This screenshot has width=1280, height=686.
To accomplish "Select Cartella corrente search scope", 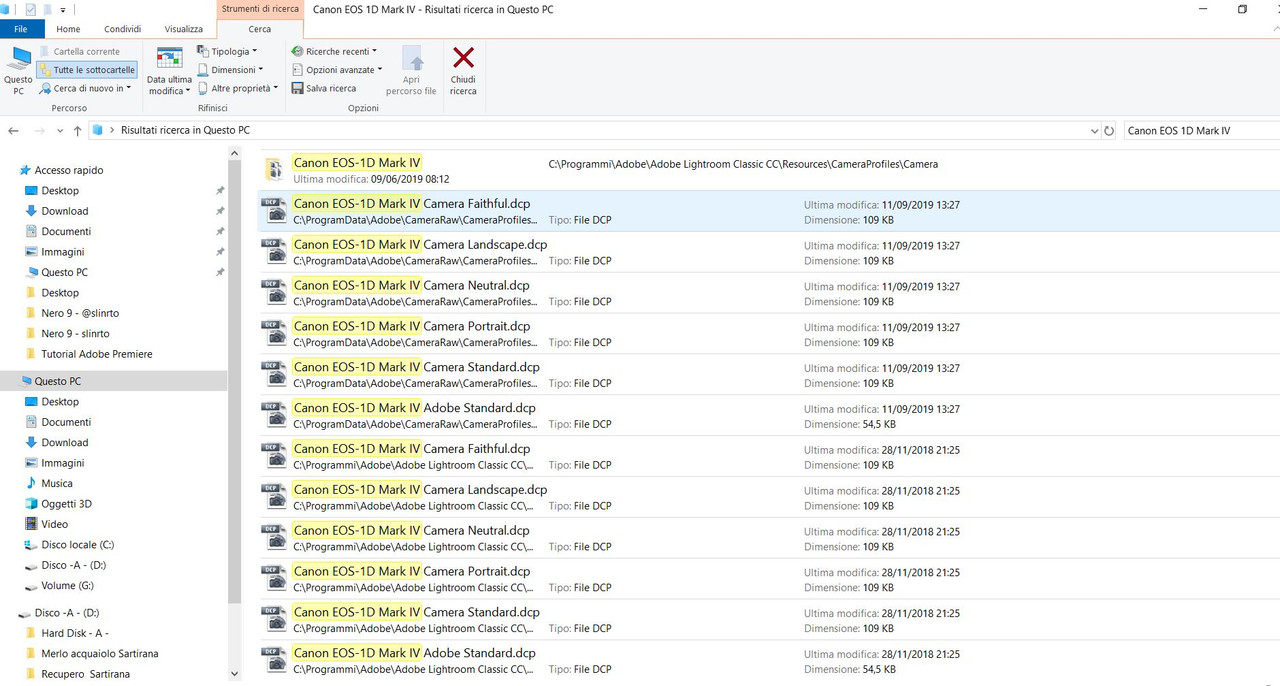I will (x=78, y=51).
